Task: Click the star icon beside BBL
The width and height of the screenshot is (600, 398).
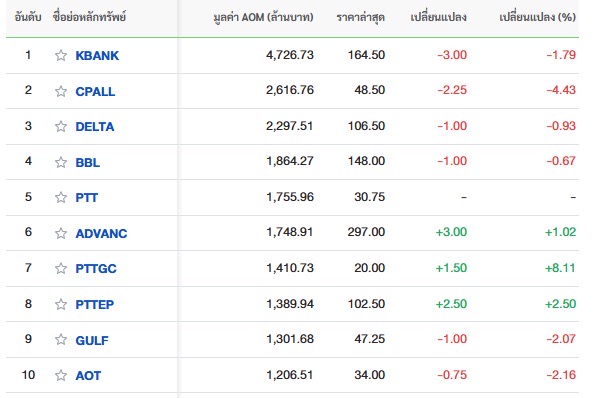Action: [x=61, y=162]
